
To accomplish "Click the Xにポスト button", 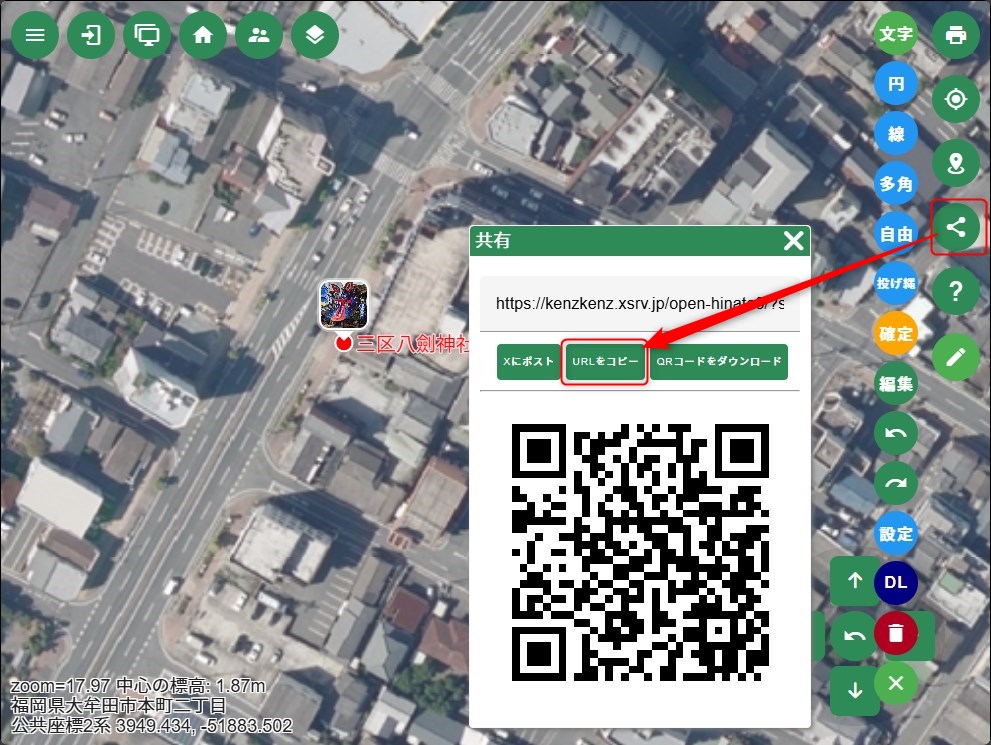I will 528,362.
